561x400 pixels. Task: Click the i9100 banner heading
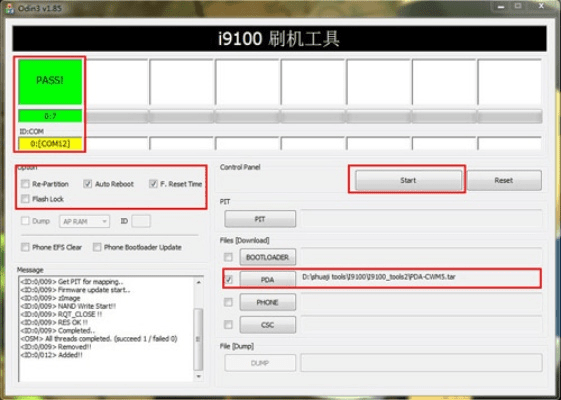point(279,38)
